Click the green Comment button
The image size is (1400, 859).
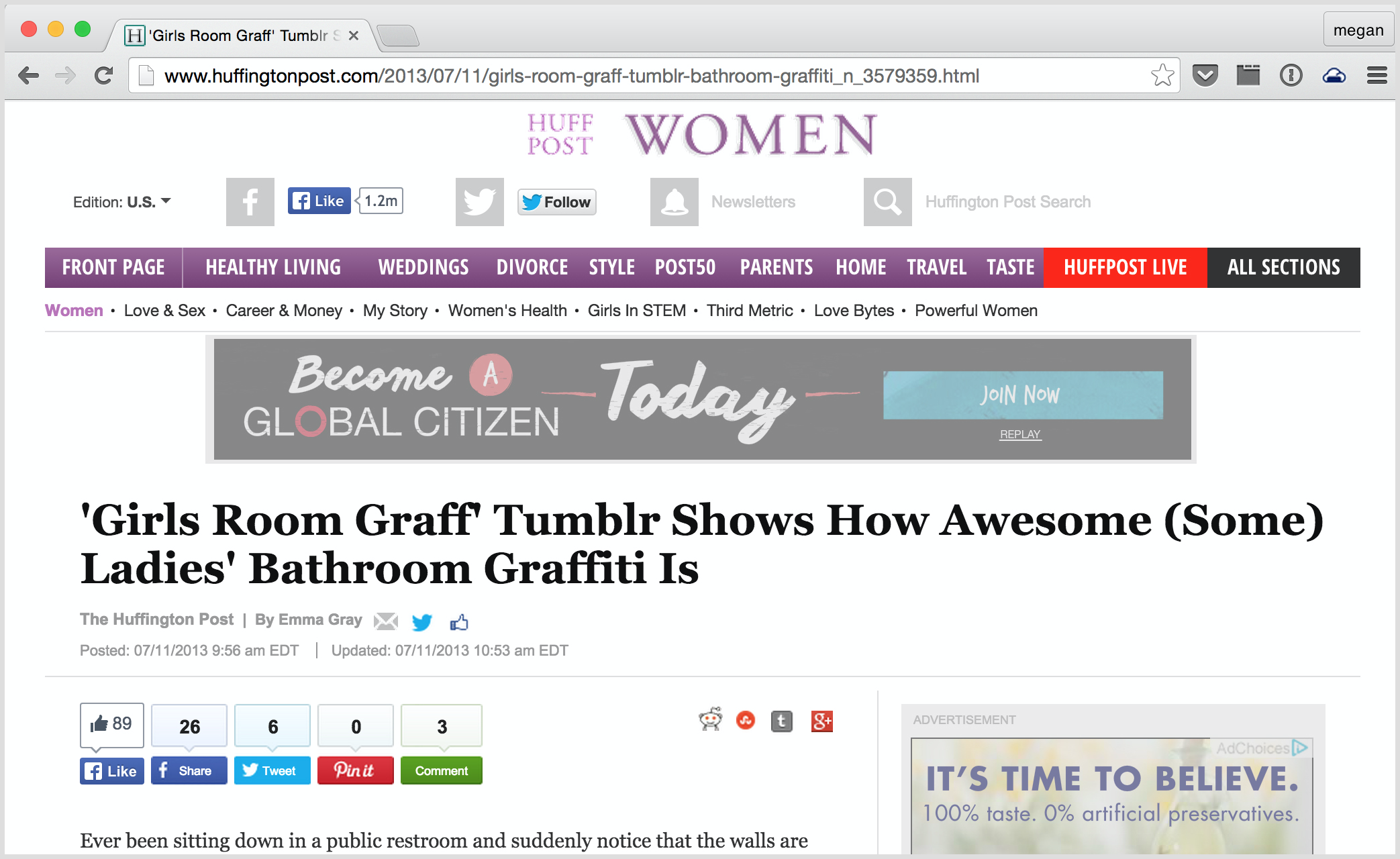pyautogui.click(x=442, y=770)
